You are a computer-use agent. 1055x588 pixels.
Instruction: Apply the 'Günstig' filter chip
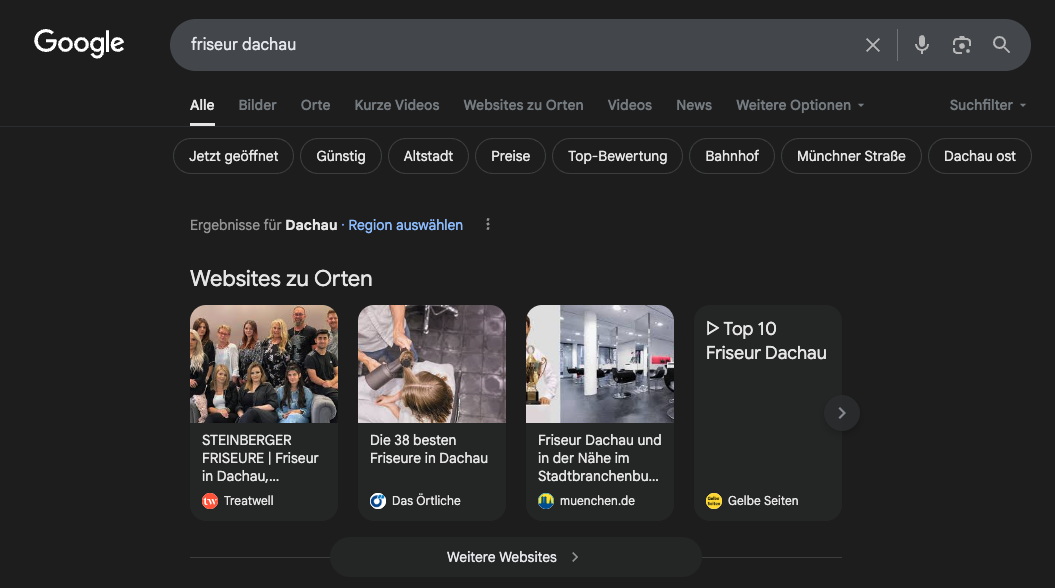[x=341, y=156]
